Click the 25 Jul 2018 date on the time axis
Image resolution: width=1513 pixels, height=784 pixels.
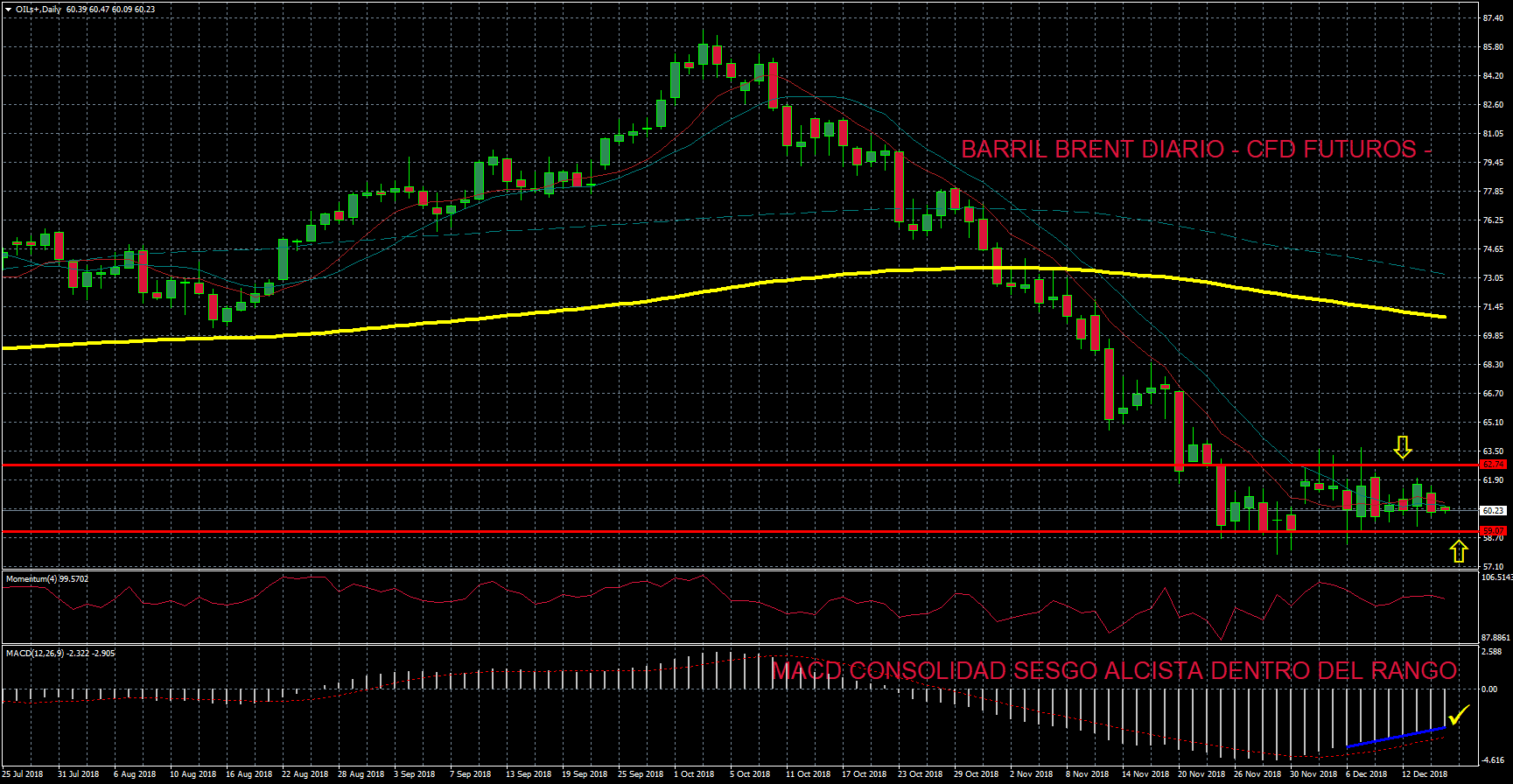coord(23,774)
